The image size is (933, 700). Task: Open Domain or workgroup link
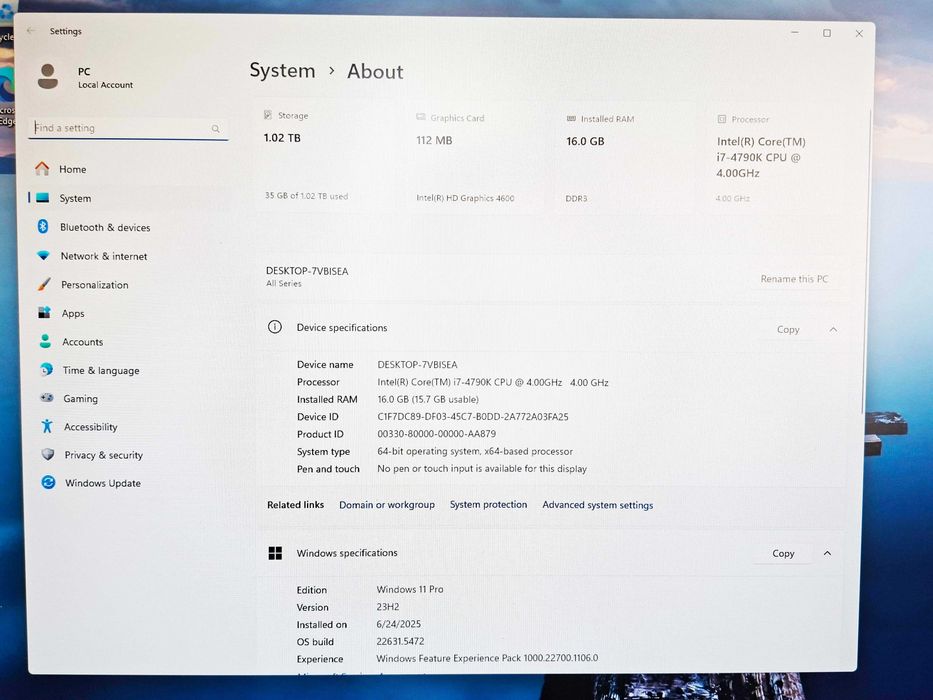(x=387, y=505)
